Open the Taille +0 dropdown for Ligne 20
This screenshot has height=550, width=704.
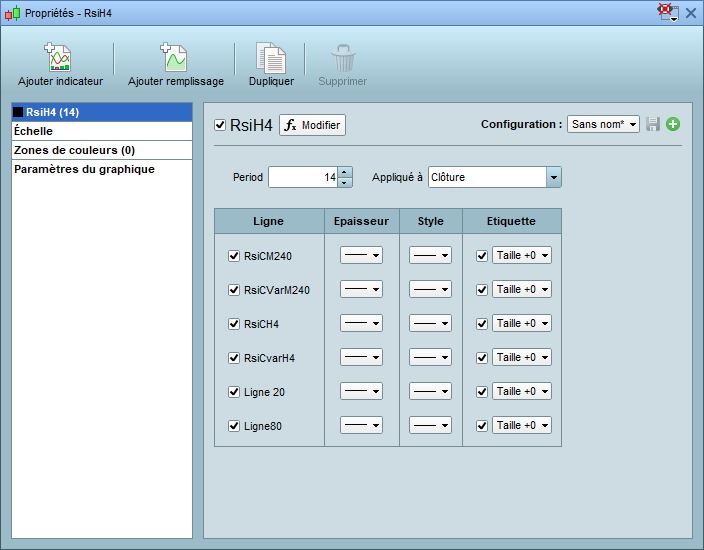(x=522, y=392)
